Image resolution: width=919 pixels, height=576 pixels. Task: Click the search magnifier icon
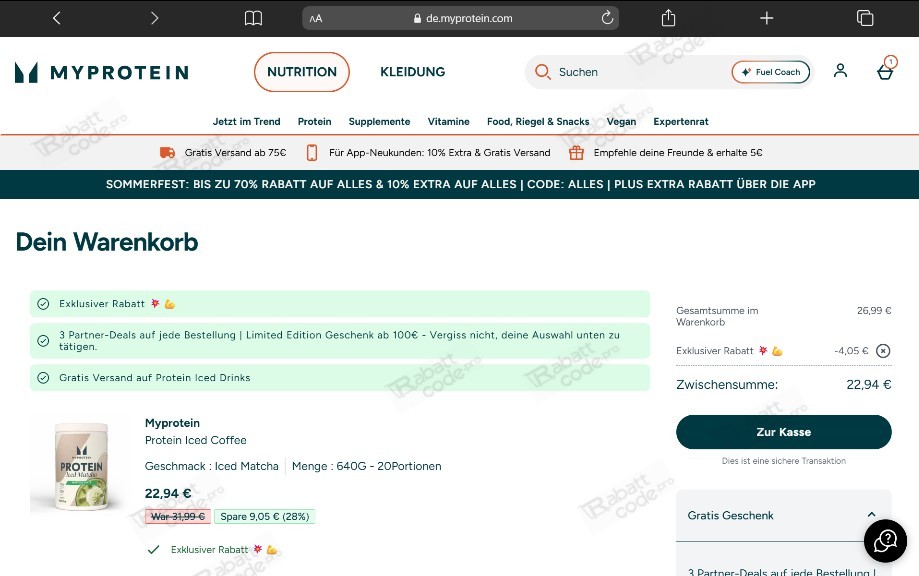click(543, 72)
